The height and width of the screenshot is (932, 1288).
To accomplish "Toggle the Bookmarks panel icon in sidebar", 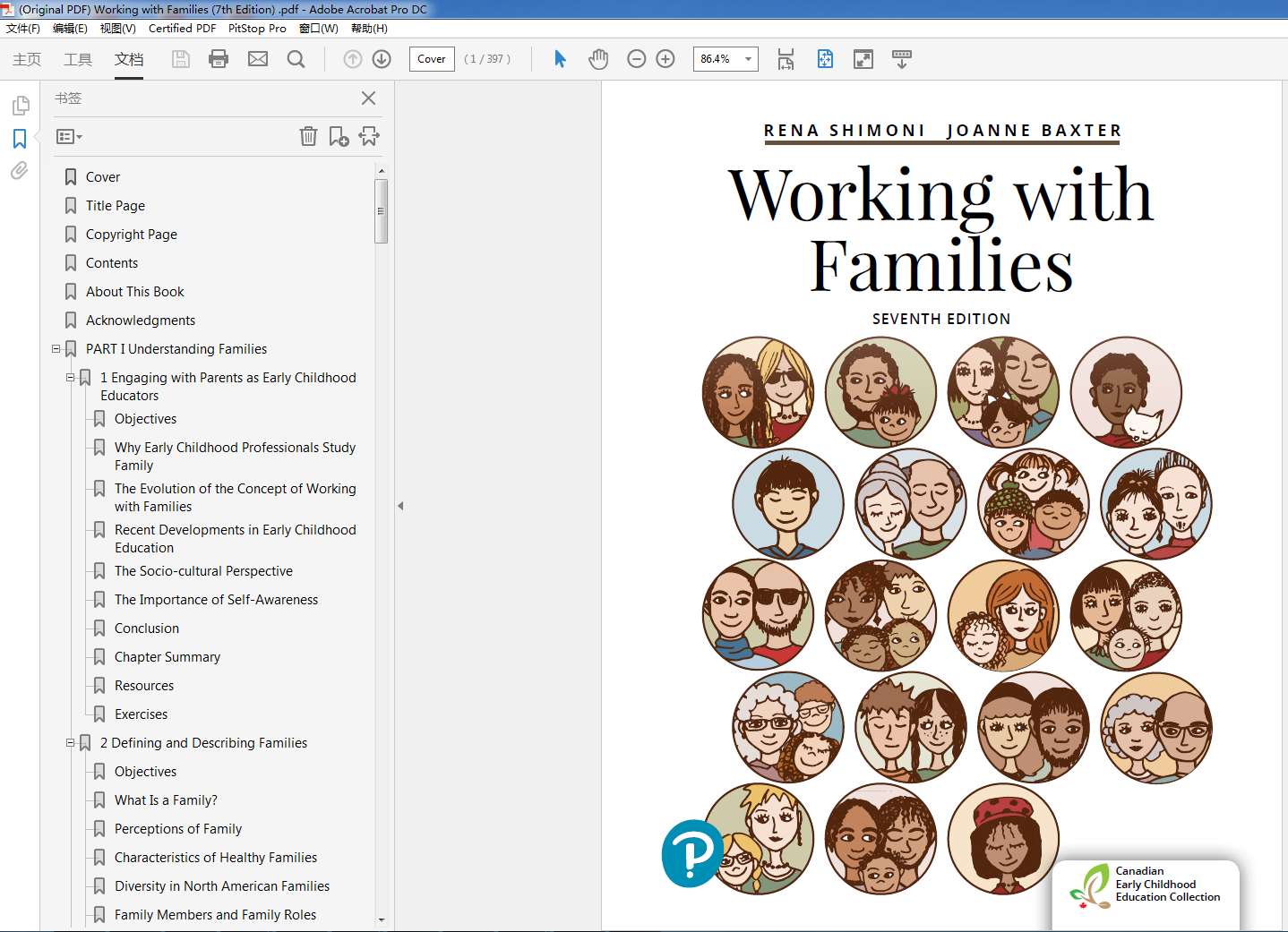I will click(20, 139).
